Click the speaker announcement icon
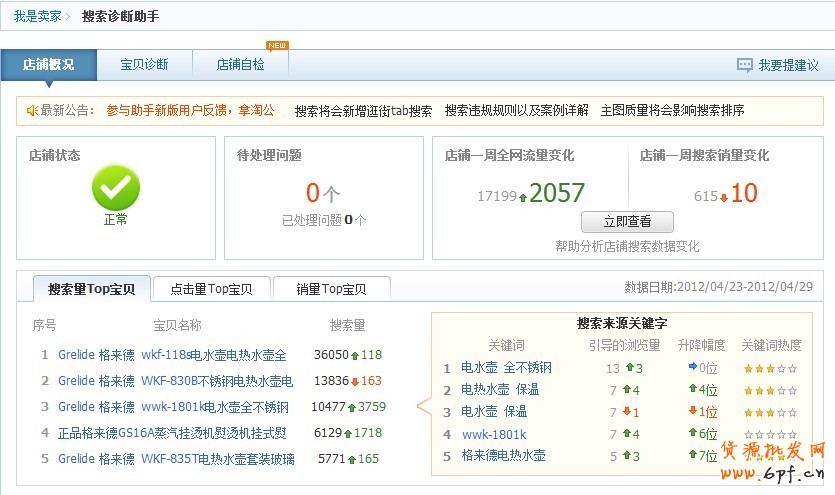 coord(32,110)
